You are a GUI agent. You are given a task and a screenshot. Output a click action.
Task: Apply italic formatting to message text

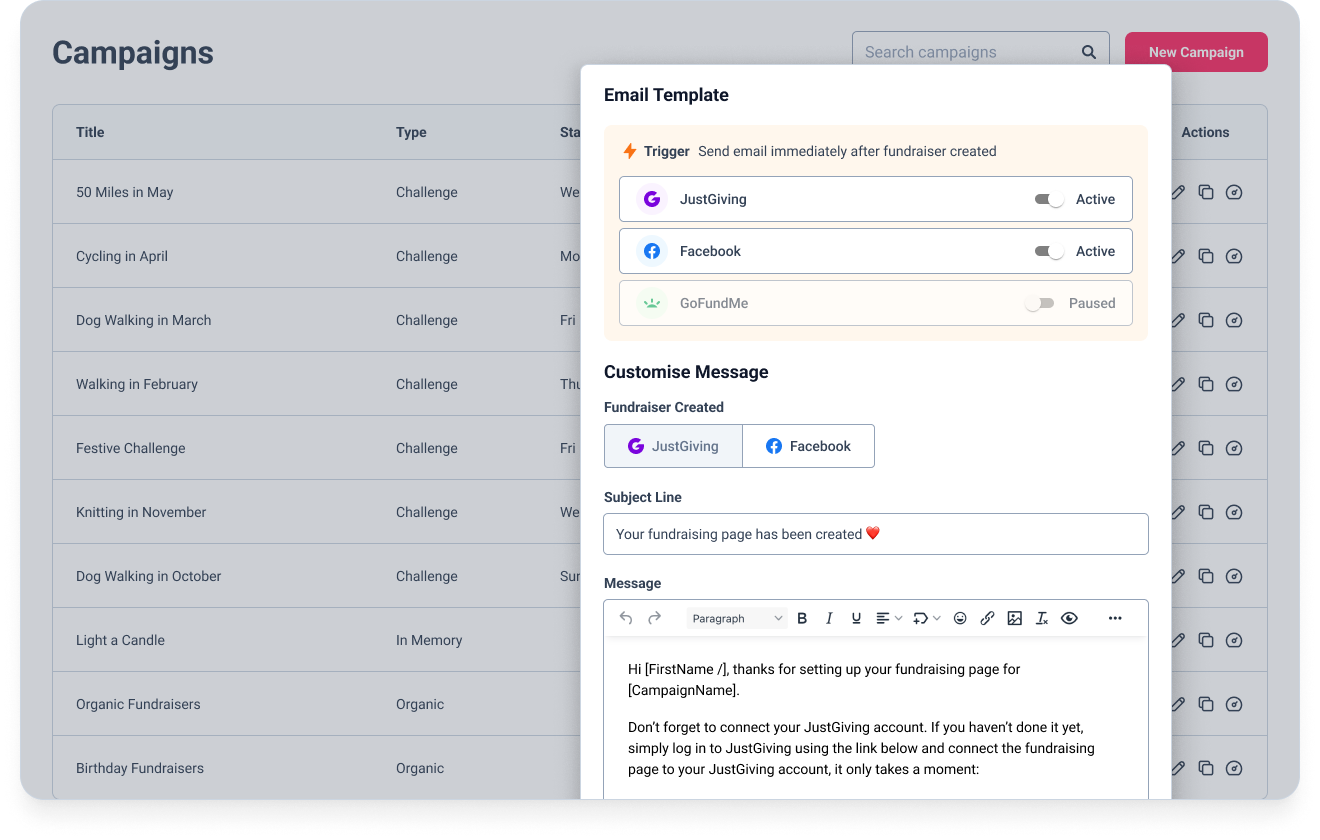[829, 618]
